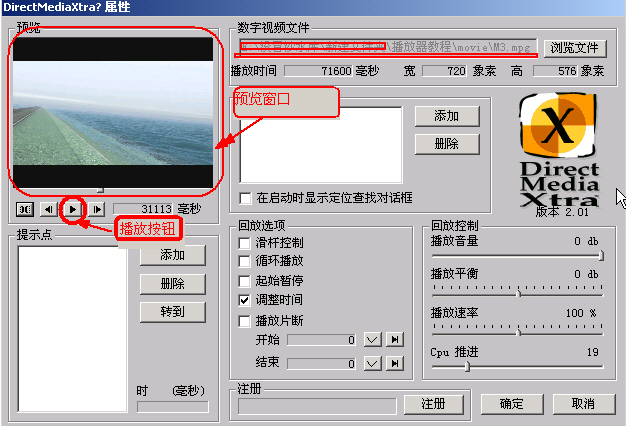Image resolution: width=626 pixels, height=426 pixels.
Task: Enable the 滑杆控制 checkbox
Action: tap(244, 243)
